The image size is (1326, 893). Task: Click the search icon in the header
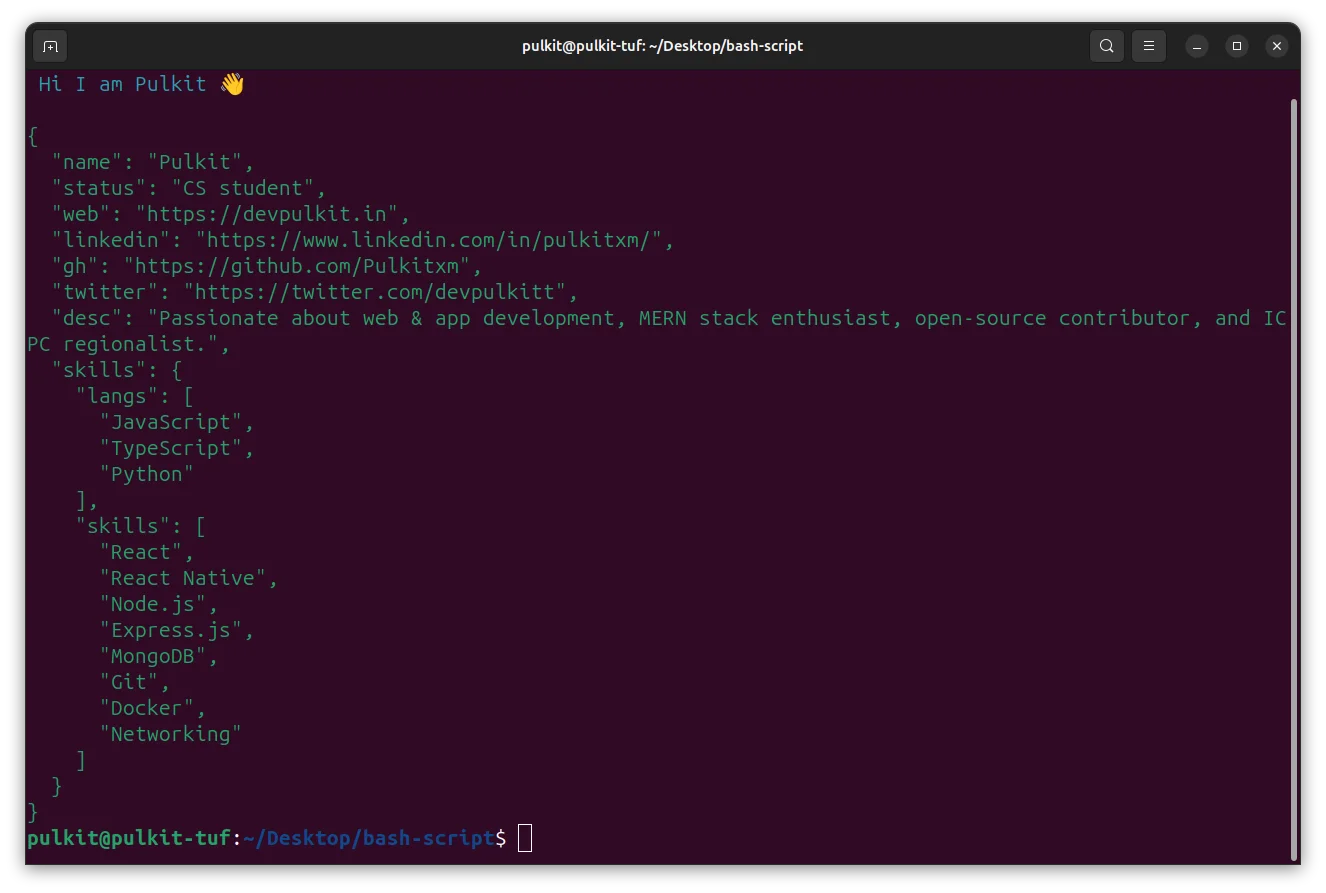click(1106, 46)
